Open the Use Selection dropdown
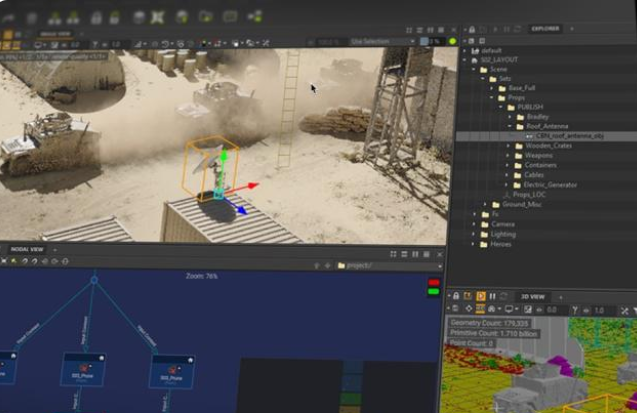The height and width of the screenshot is (413, 637). point(383,41)
